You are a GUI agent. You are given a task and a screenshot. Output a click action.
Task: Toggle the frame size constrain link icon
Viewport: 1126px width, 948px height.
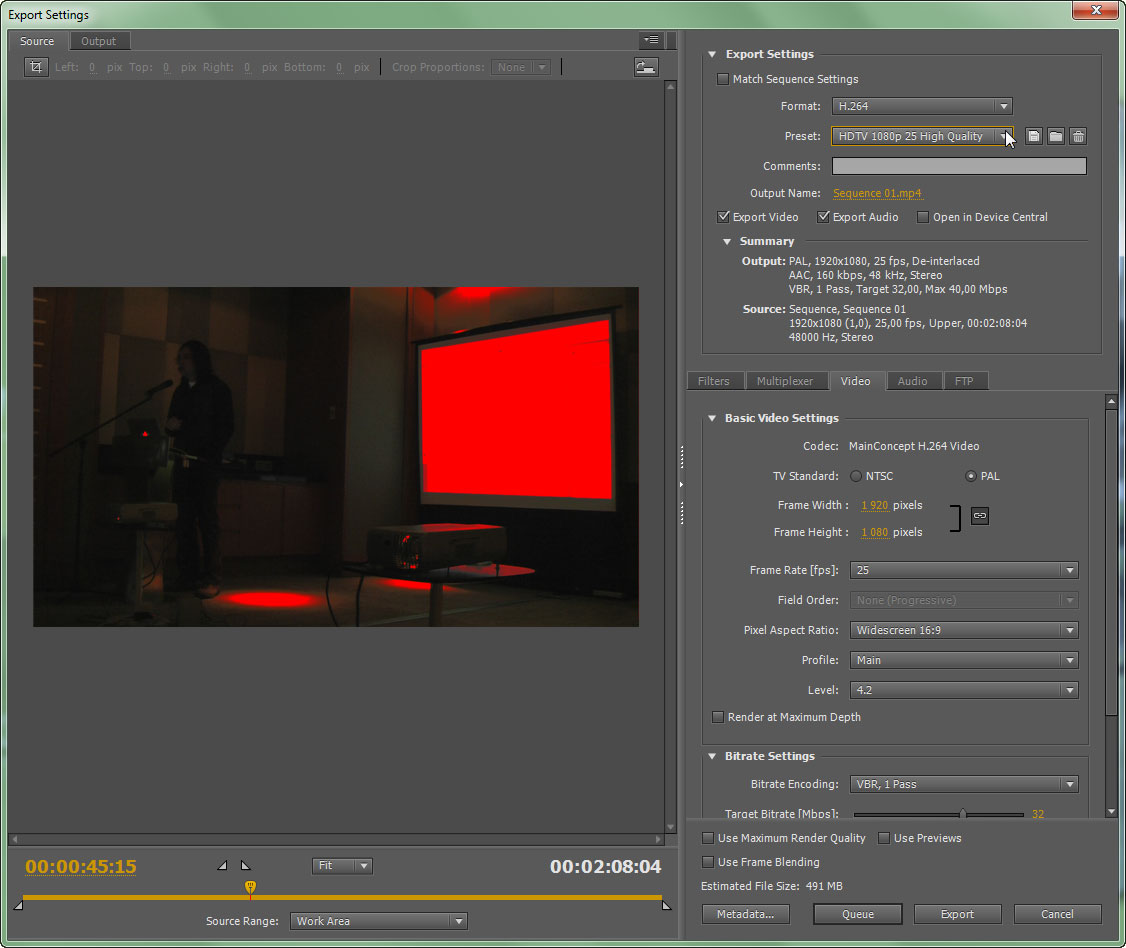(980, 515)
